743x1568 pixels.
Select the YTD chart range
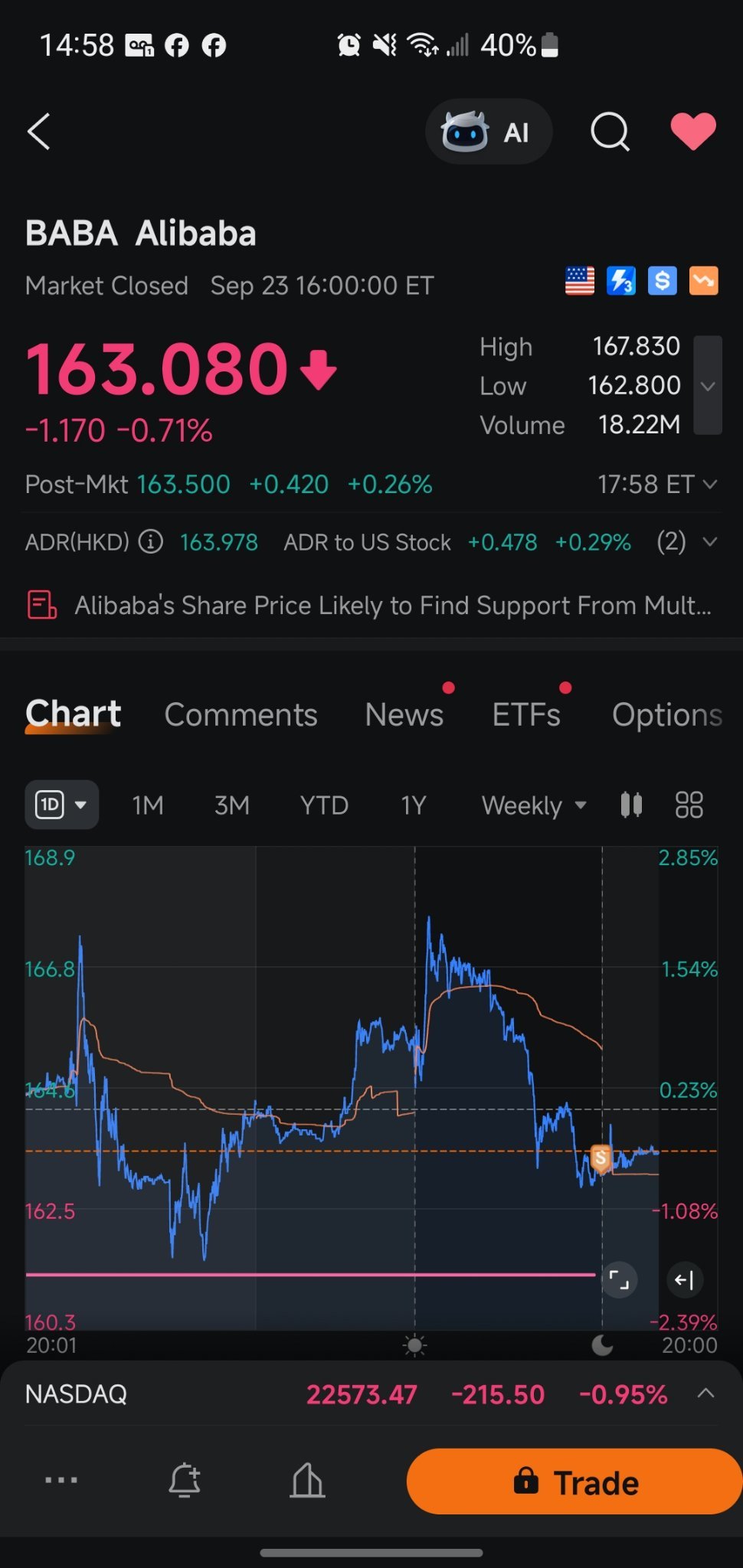(x=324, y=805)
